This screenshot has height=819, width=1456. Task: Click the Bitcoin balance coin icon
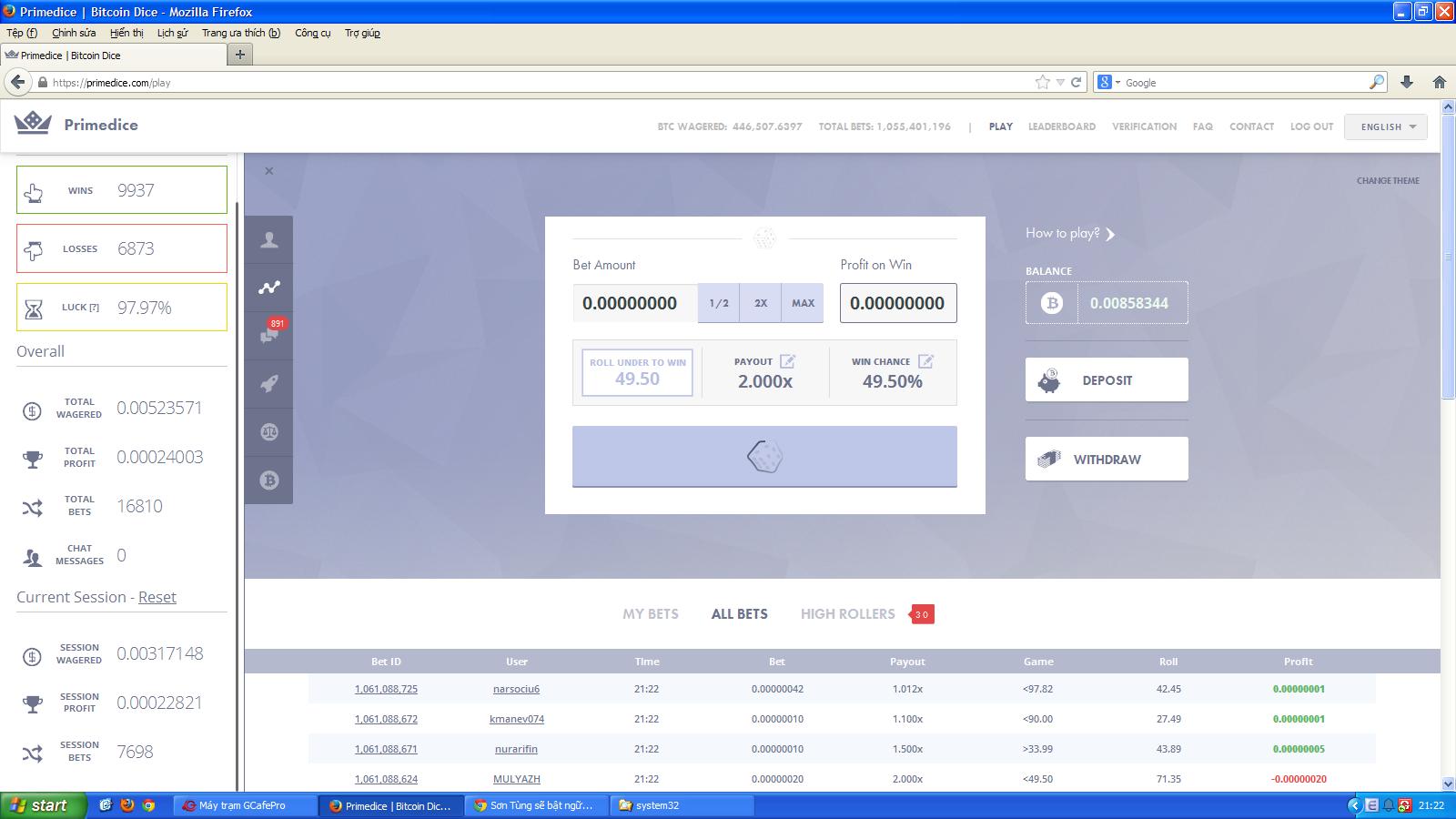tap(1052, 303)
